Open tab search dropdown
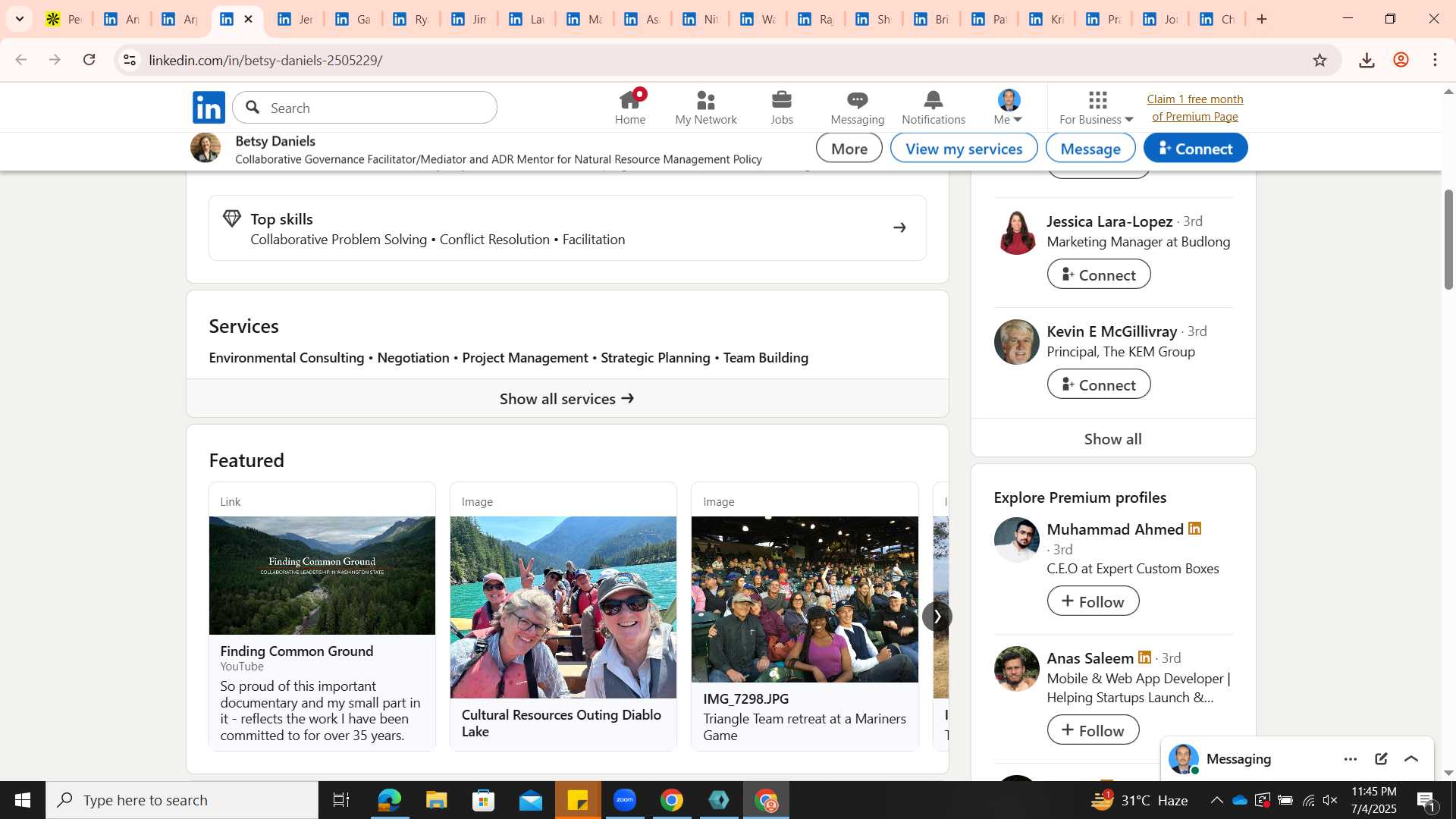The image size is (1456, 819). tap(19, 19)
